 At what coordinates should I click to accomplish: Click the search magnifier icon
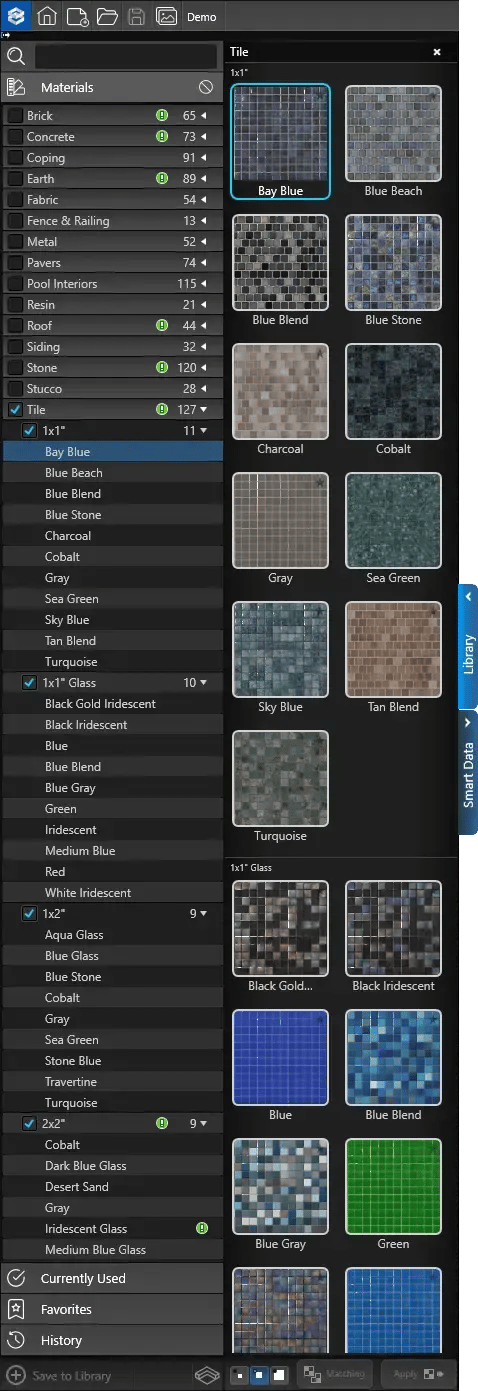point(16,56)
